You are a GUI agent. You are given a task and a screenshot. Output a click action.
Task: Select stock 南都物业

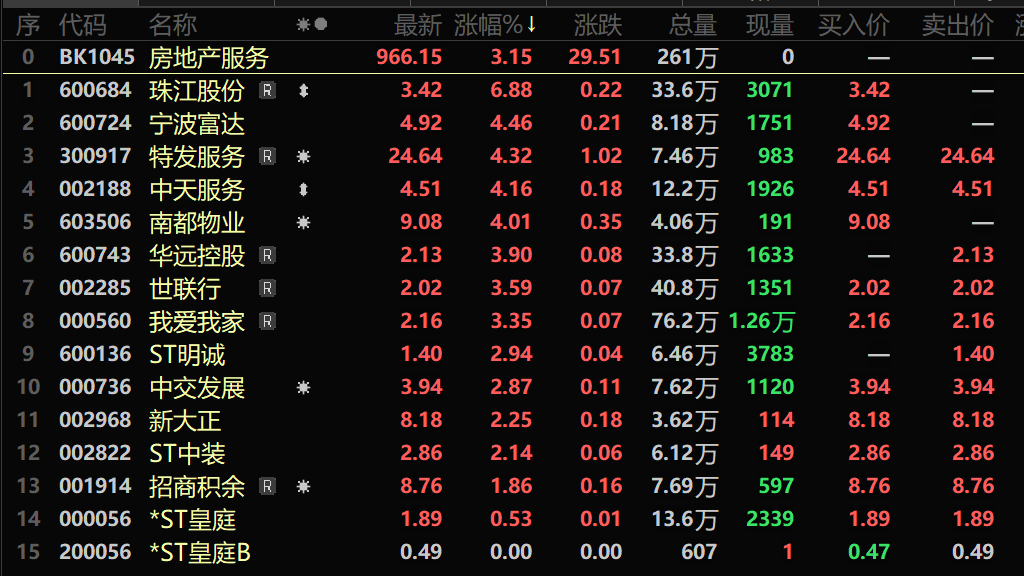coord(197,223)
